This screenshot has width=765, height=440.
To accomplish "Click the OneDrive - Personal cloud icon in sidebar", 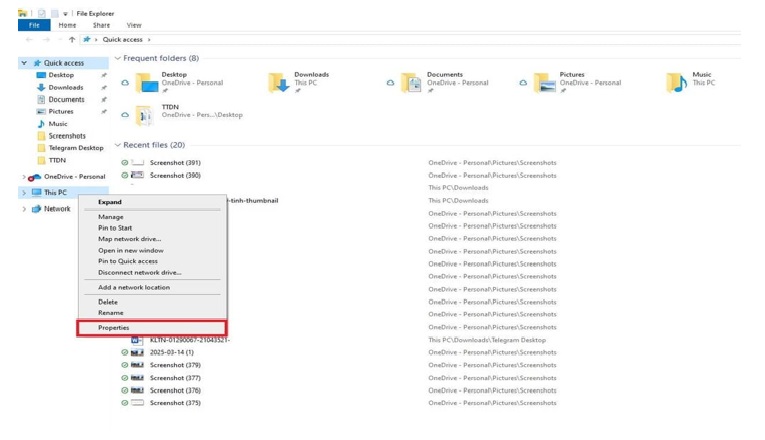I will tap(35, 177).
